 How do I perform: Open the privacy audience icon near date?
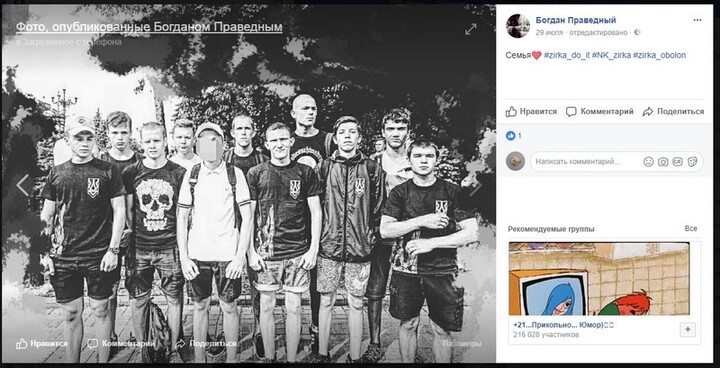tap(637, 33)
